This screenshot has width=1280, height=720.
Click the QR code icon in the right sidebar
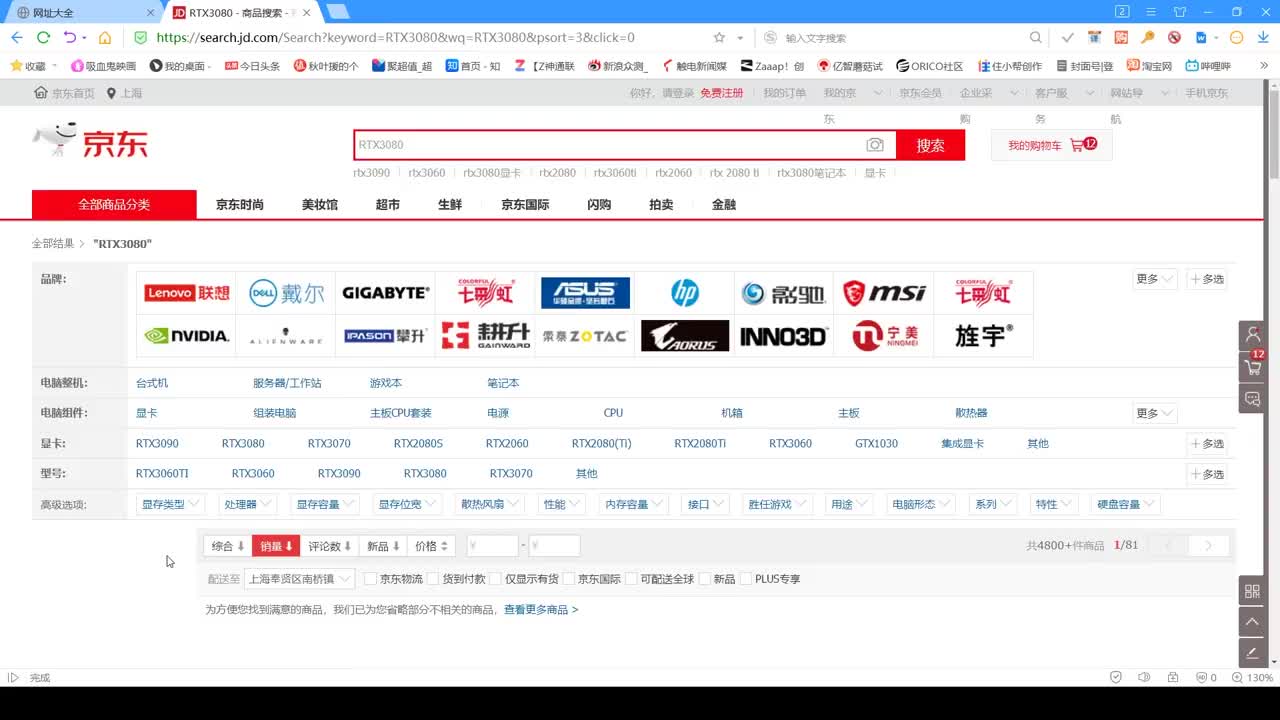click(x=1252, y=591)
